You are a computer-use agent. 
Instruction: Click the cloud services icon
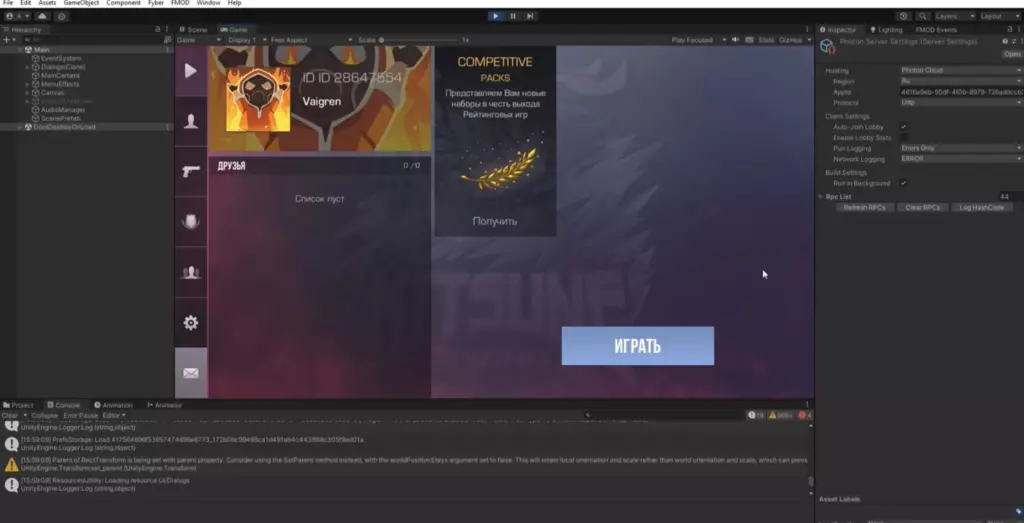pyautogui.click(x=42, y=16)
